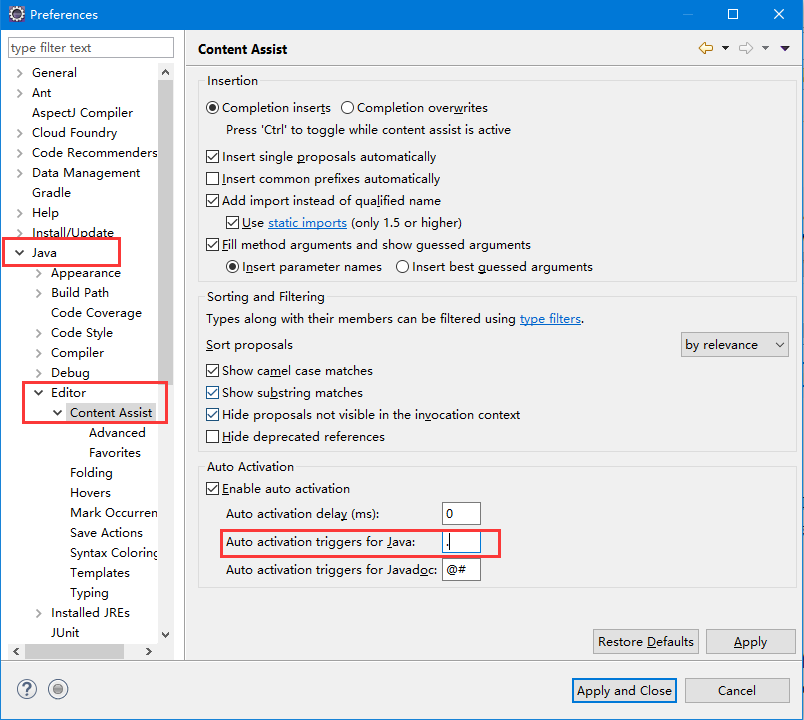804x720 pixels.
Task: Click the Preferences window gear icon
Action: point(16,14)
